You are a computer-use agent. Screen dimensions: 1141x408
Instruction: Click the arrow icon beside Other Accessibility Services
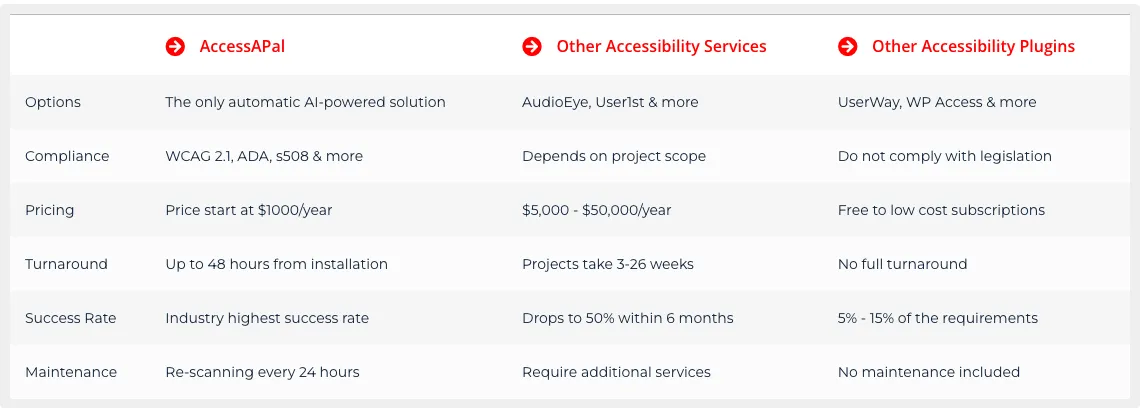point(532,47)
